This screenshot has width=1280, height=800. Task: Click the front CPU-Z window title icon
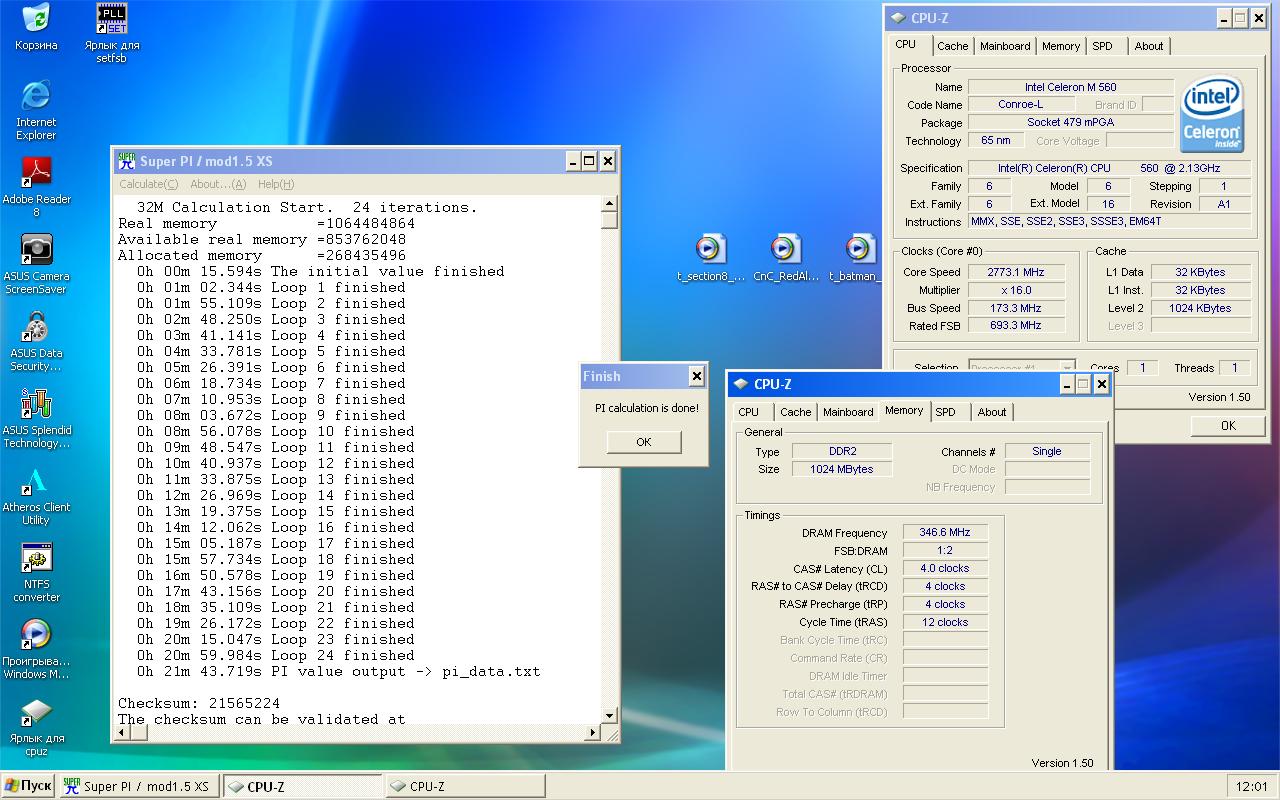[x=741, y=384]
